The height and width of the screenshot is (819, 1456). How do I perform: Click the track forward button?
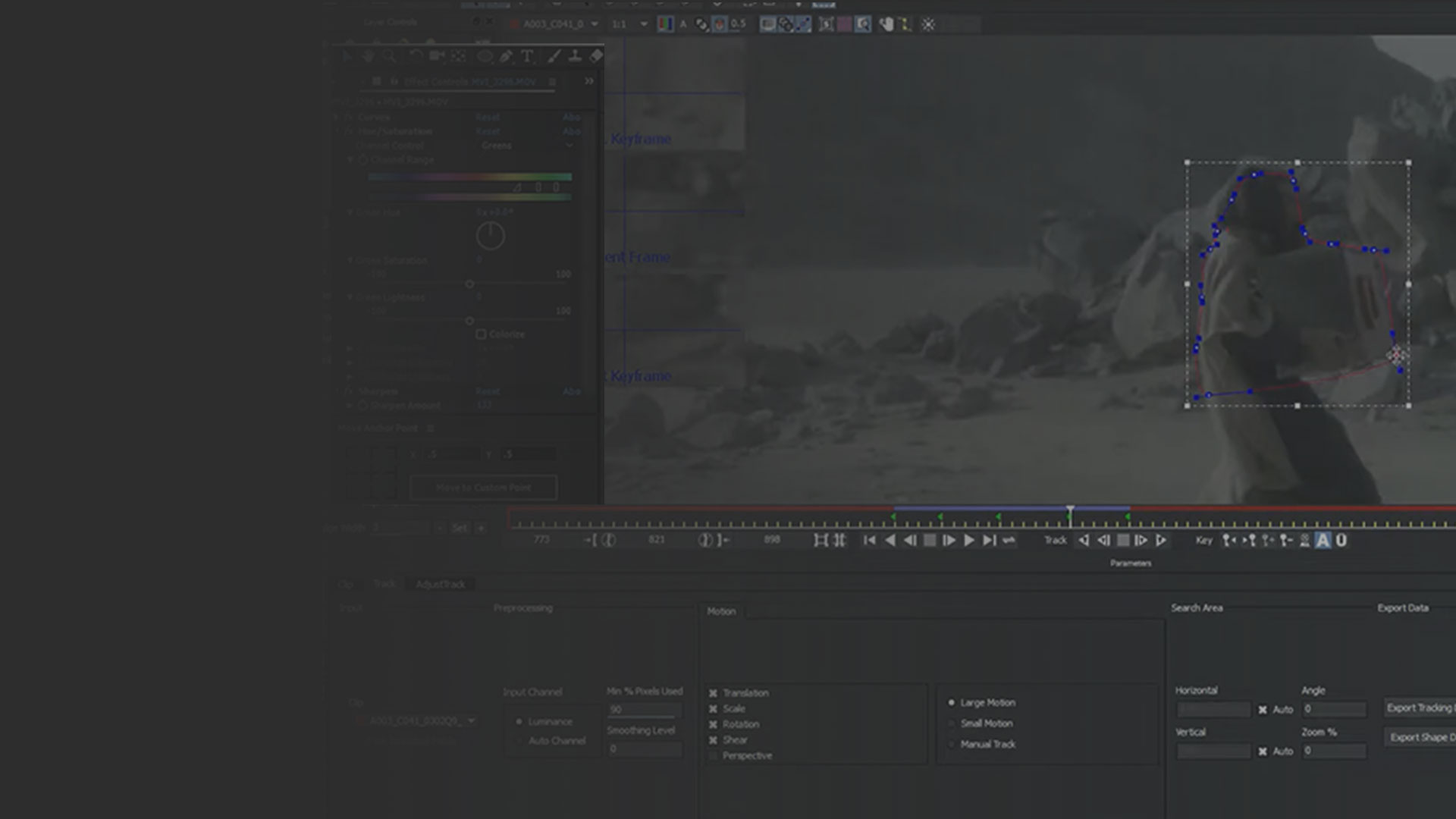[1161, 541]
